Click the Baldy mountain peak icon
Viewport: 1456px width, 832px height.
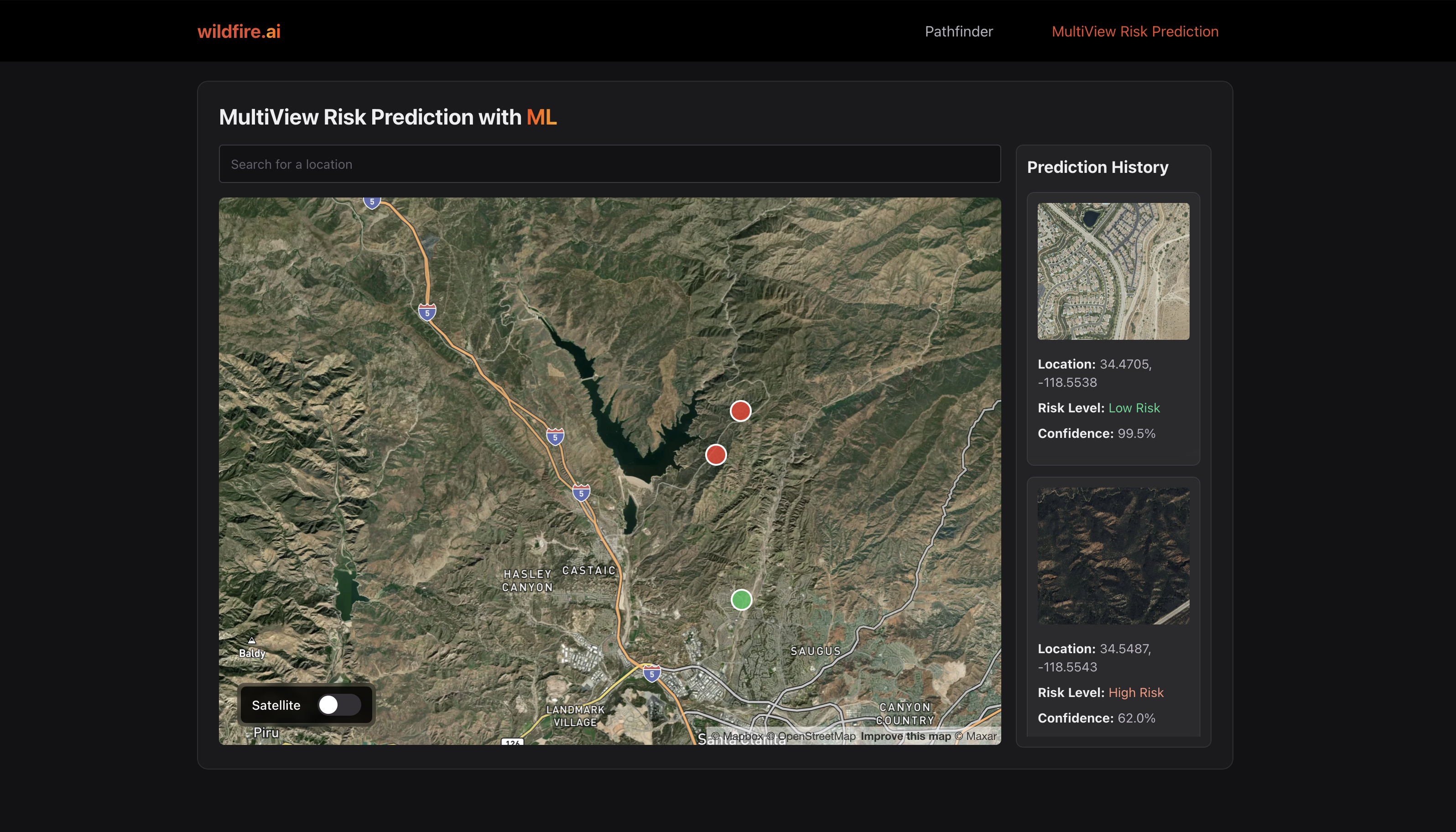point(251,640)
